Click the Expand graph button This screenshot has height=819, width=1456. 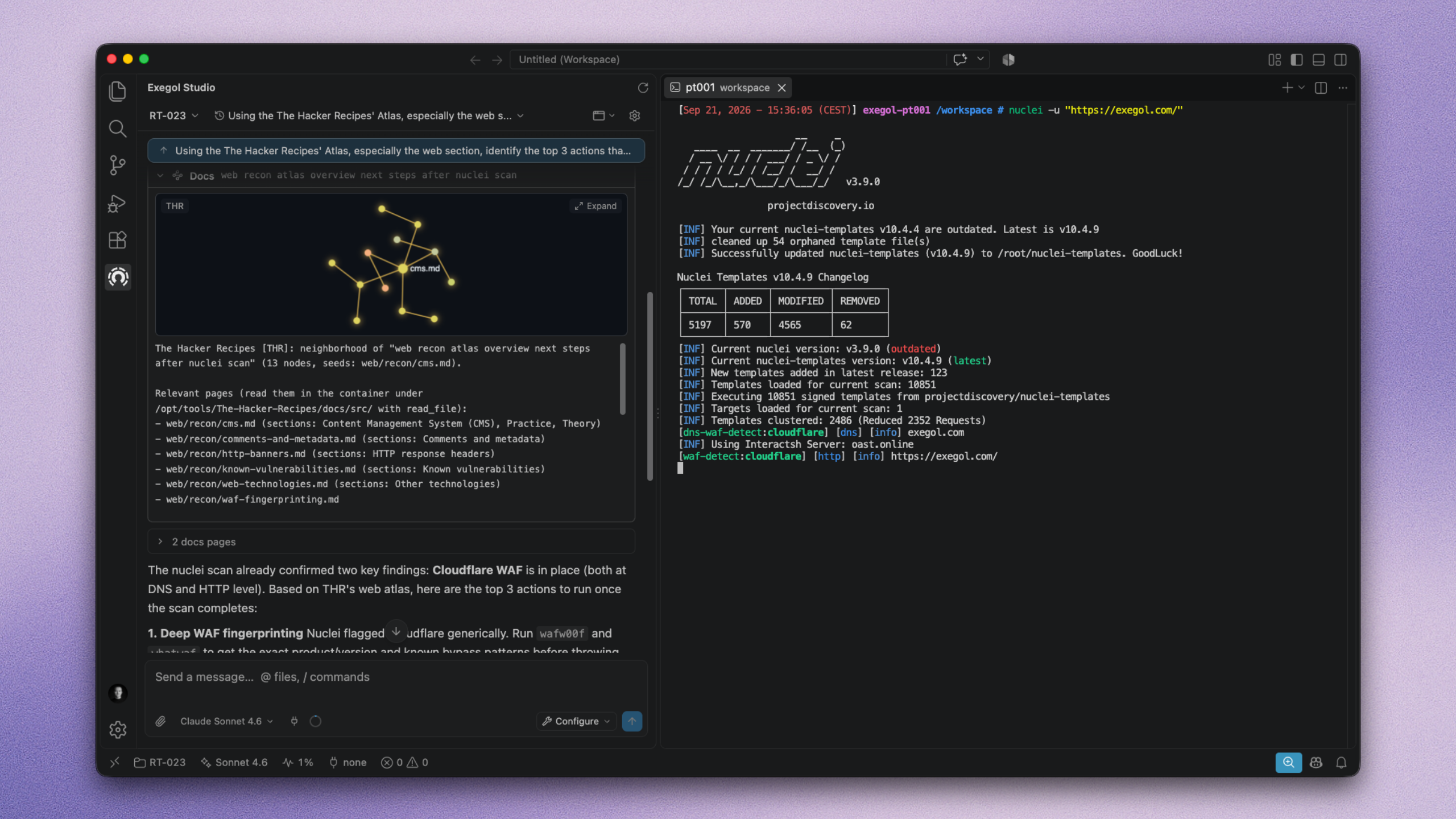pos(595,206)
